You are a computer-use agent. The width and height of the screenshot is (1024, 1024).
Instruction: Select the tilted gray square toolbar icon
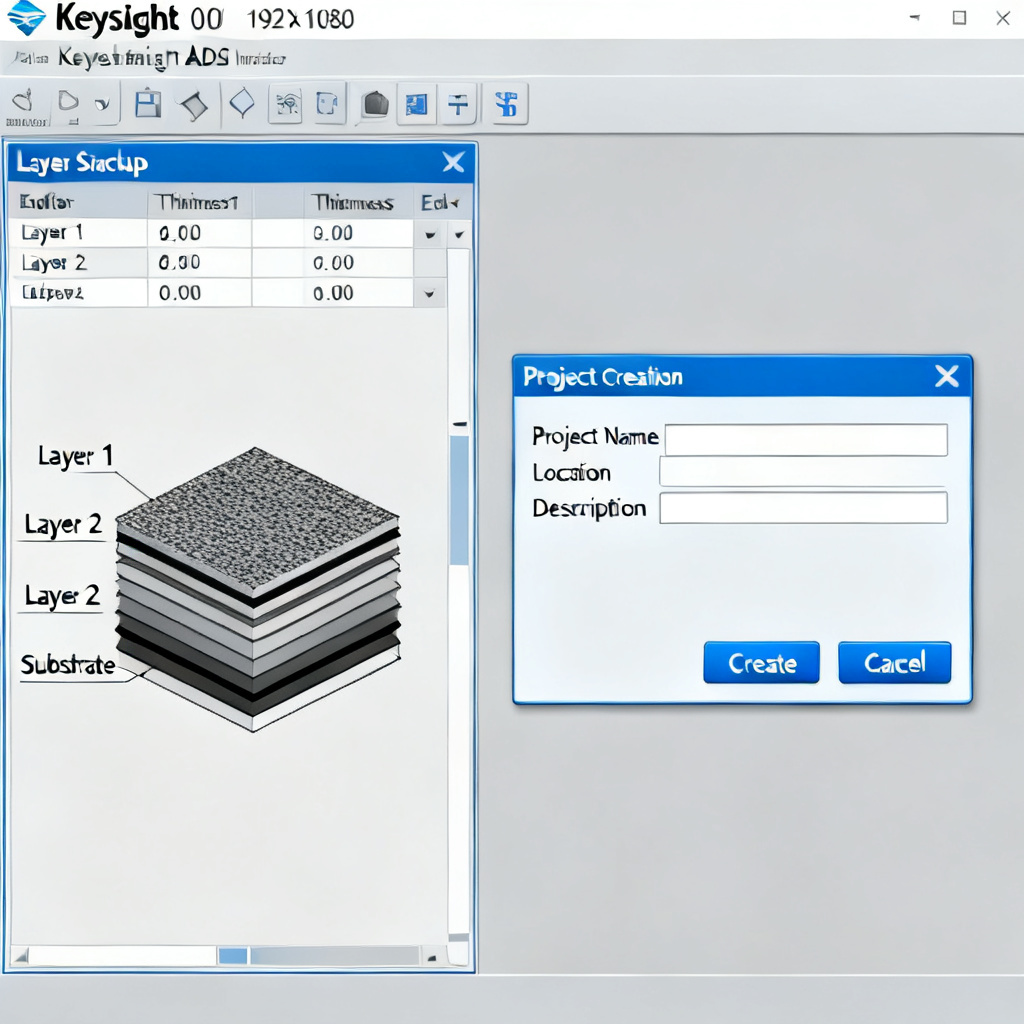(194, 104)
